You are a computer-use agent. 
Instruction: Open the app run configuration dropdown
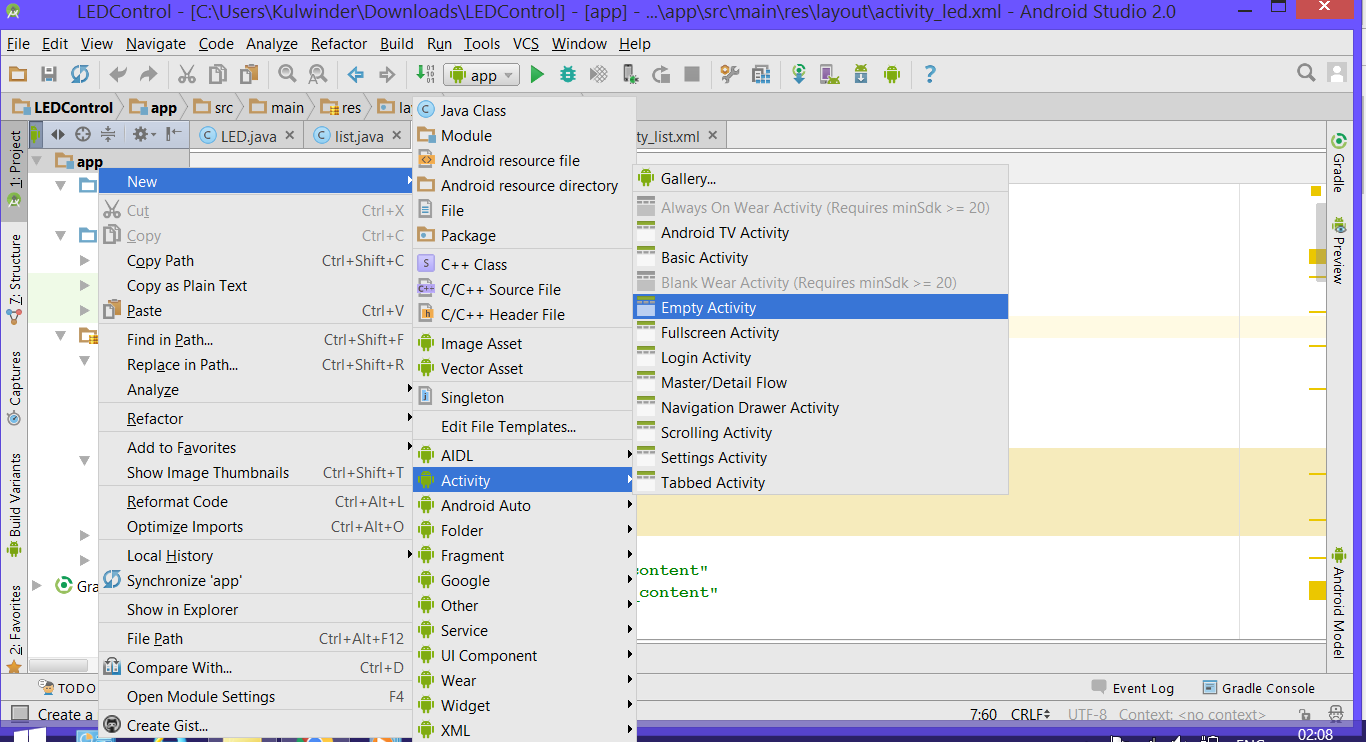click(482, 75)
